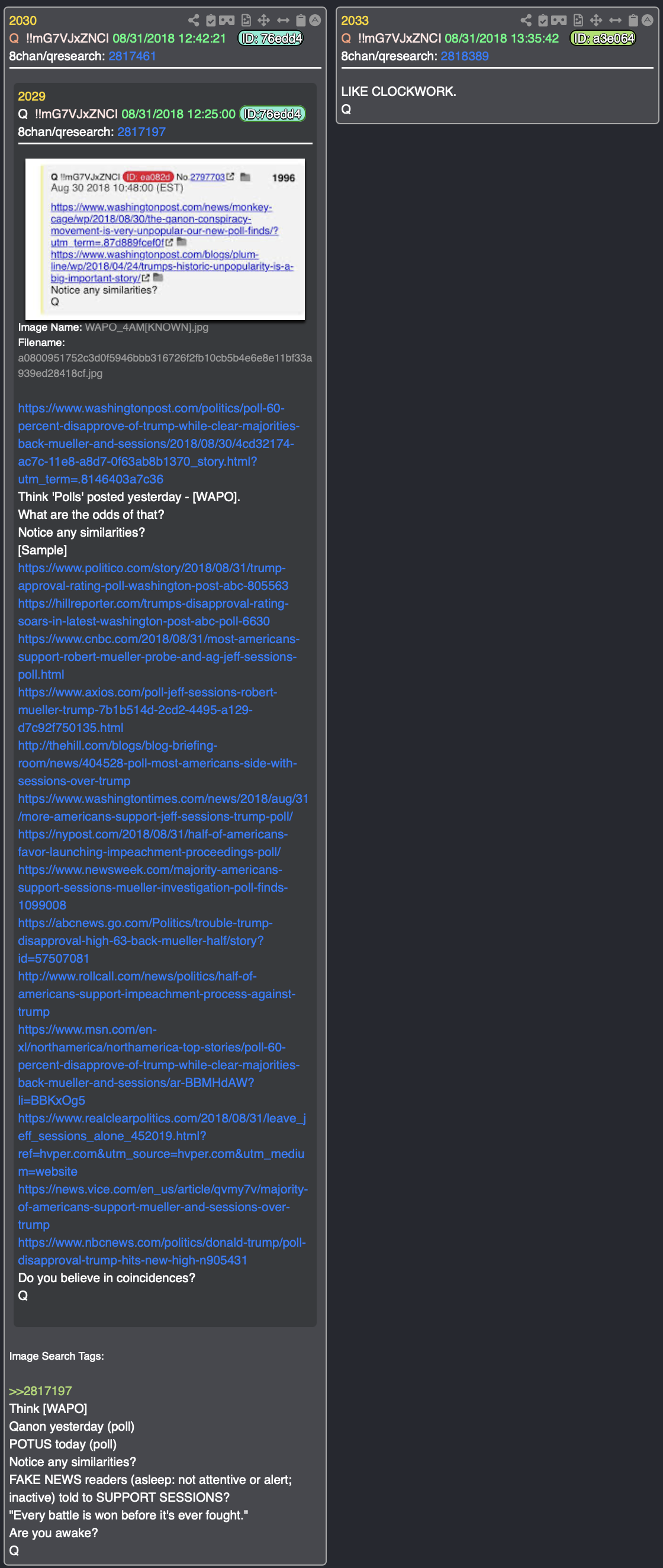Click the horizontal double-arrow icon on post 2030
663x1568 pixels.
click(283, 20)
